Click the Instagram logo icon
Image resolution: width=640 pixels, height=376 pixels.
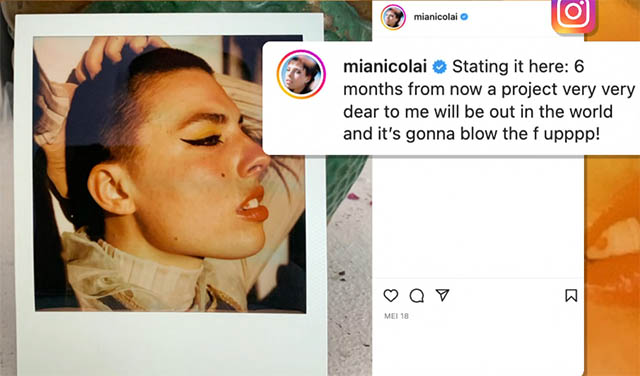[573, 14]
